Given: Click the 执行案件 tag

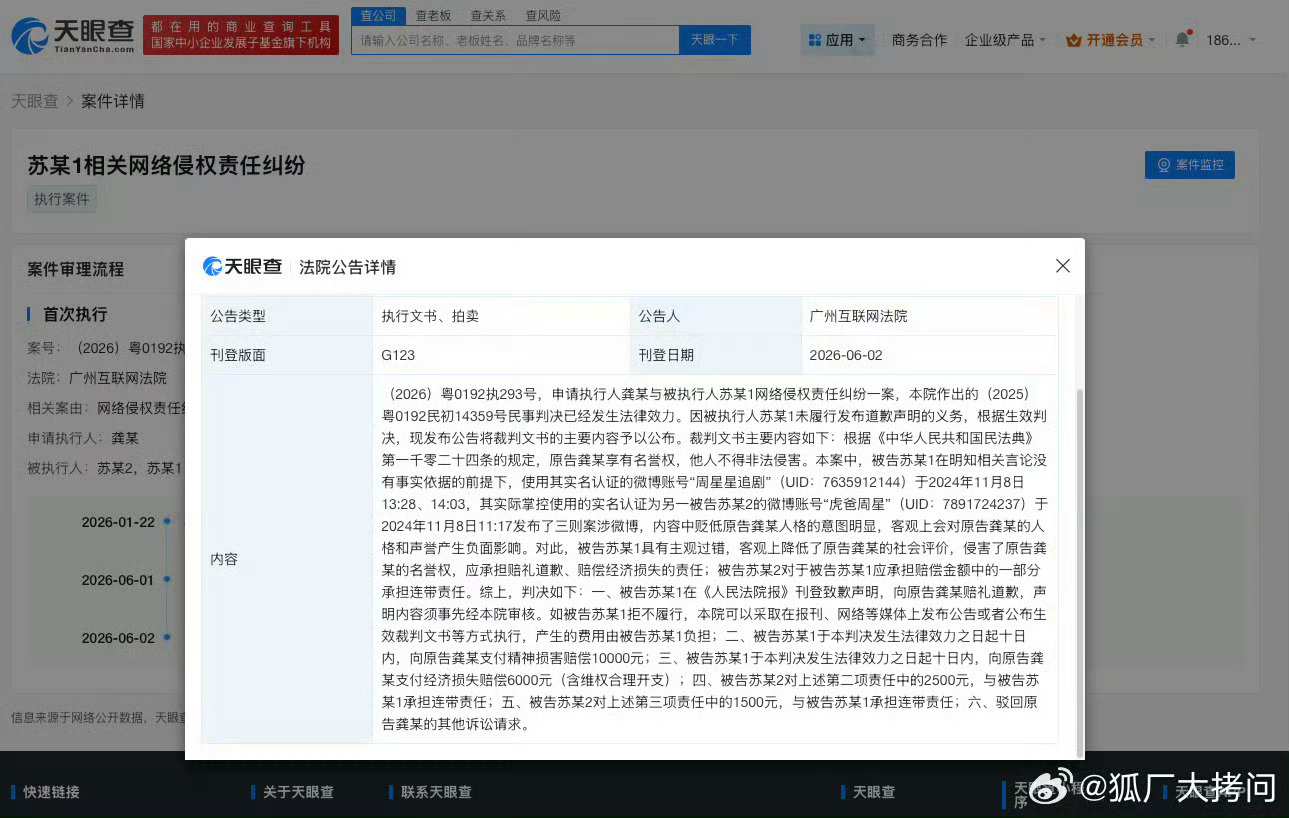Looking at the screenshot, I should [x=62, y=199].
